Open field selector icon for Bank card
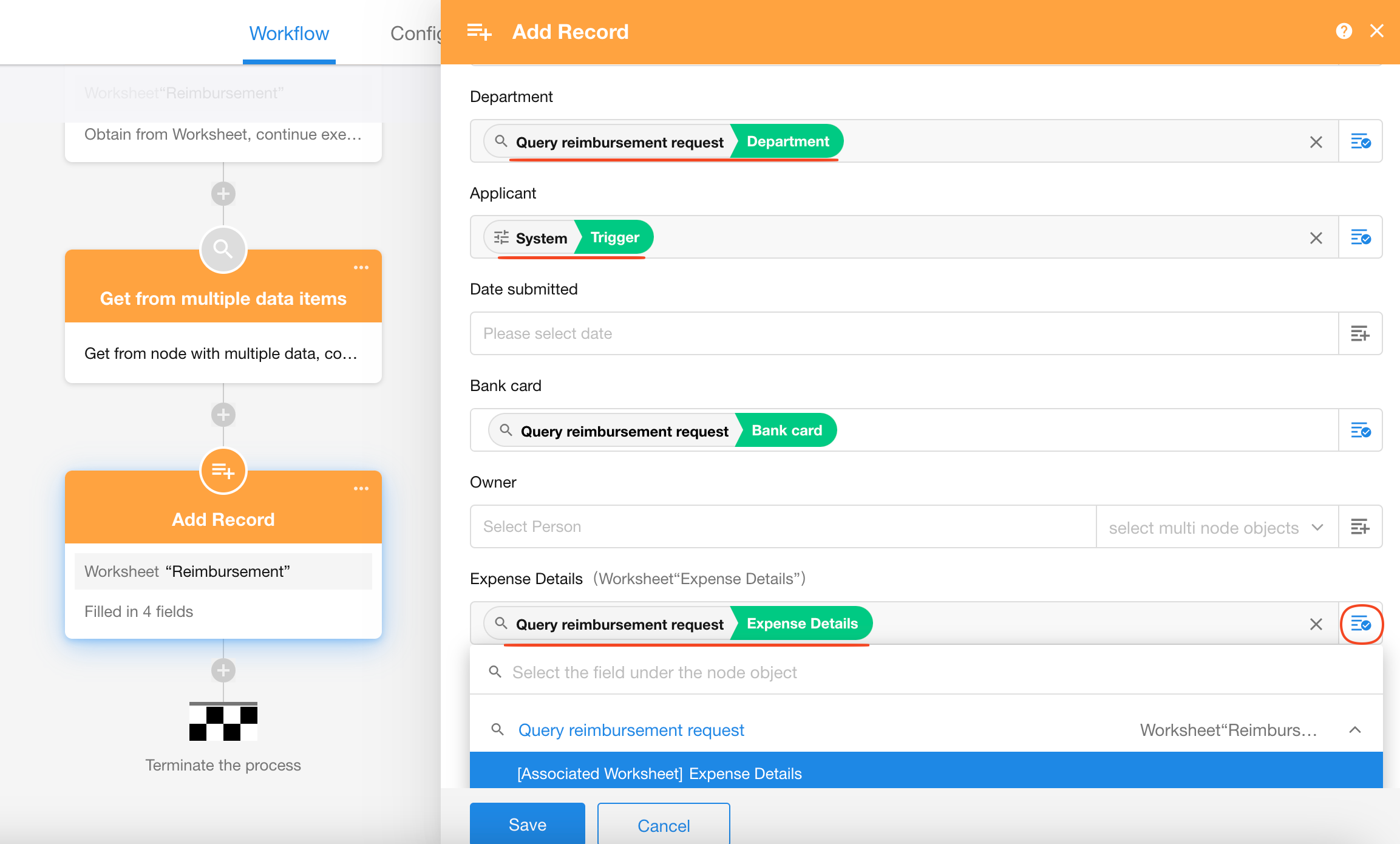 click(x=1360, y=431)
